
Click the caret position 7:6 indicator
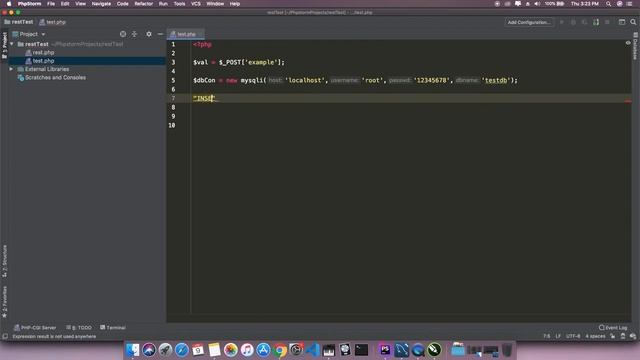coord(547,336)
